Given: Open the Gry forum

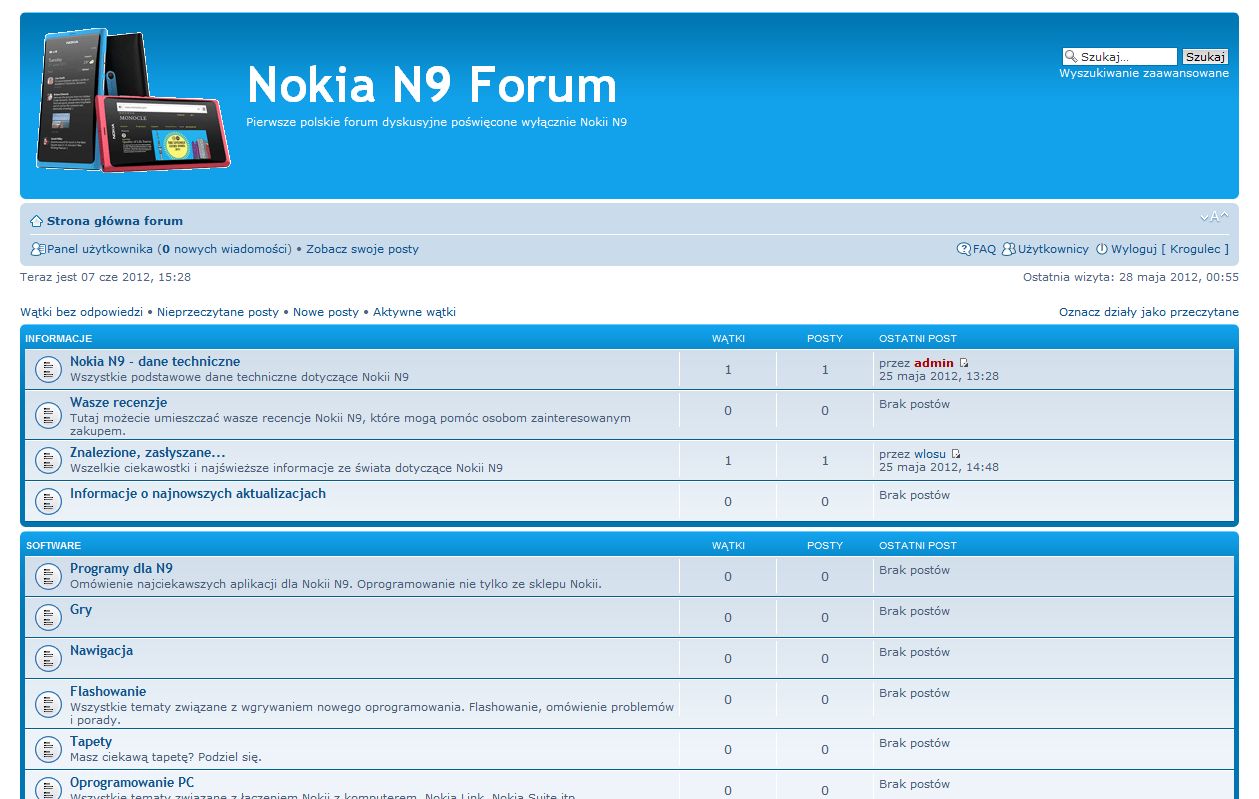Looking at the screenshot, I should tap(81, 609).
